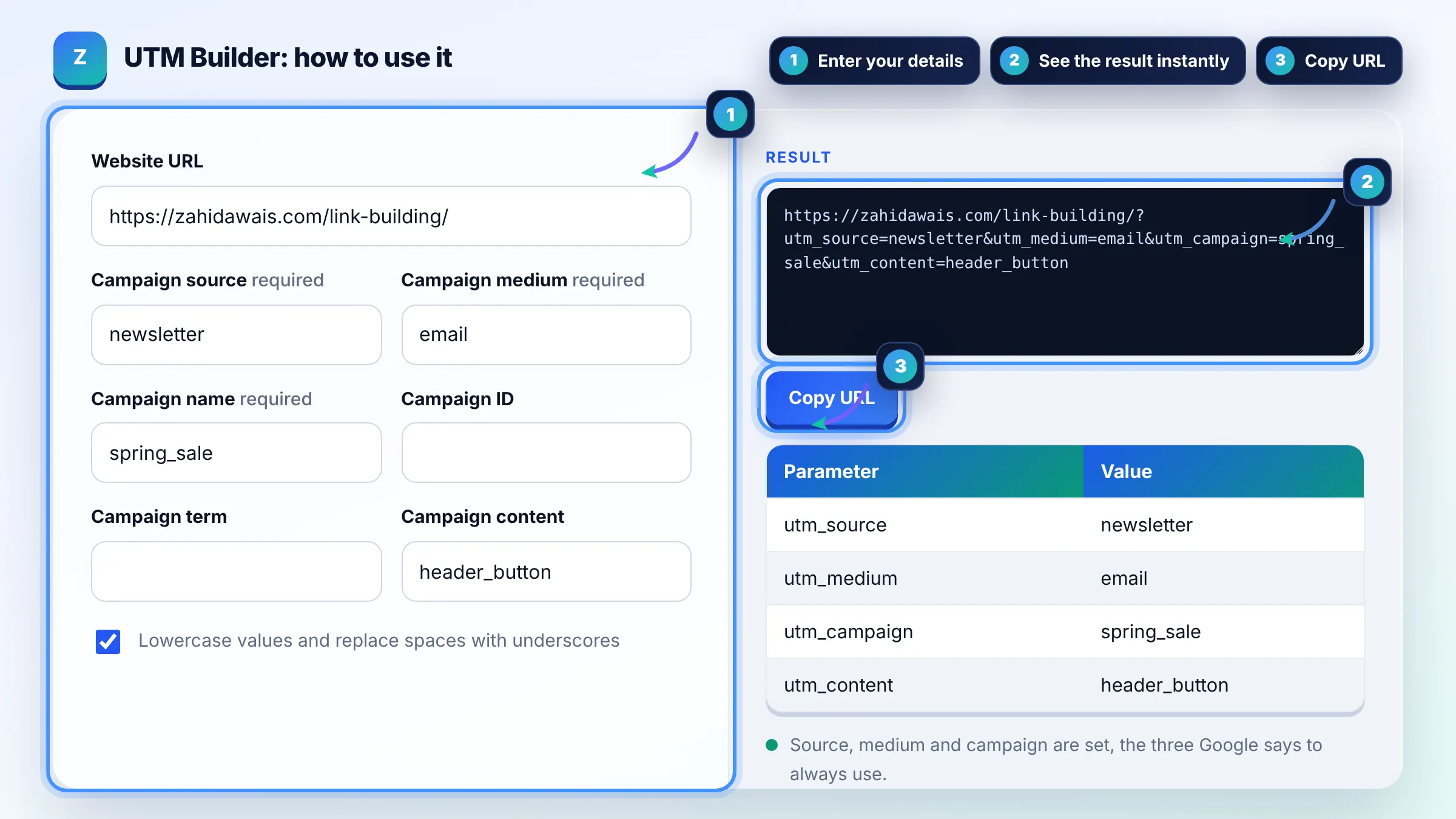Click the 'newsletter' value in the table
The image size is (1456, 819).
pos(1147,525)
